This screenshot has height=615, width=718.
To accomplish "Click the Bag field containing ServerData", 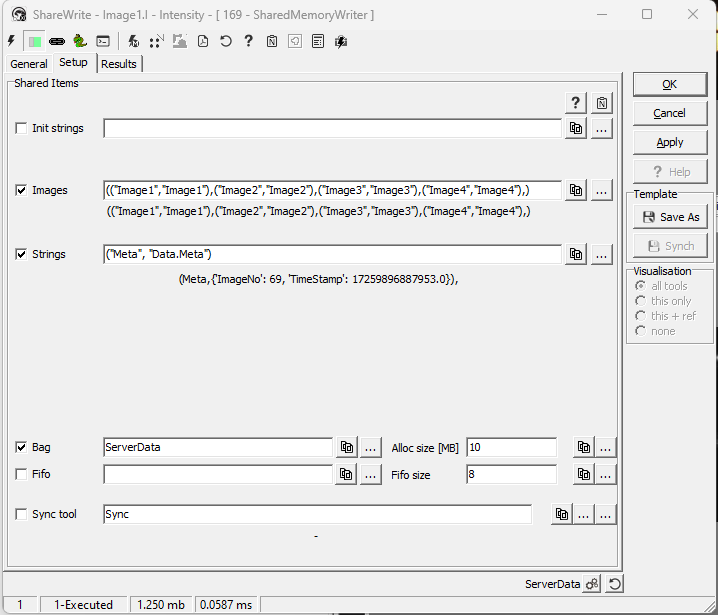I will point(218,447).
